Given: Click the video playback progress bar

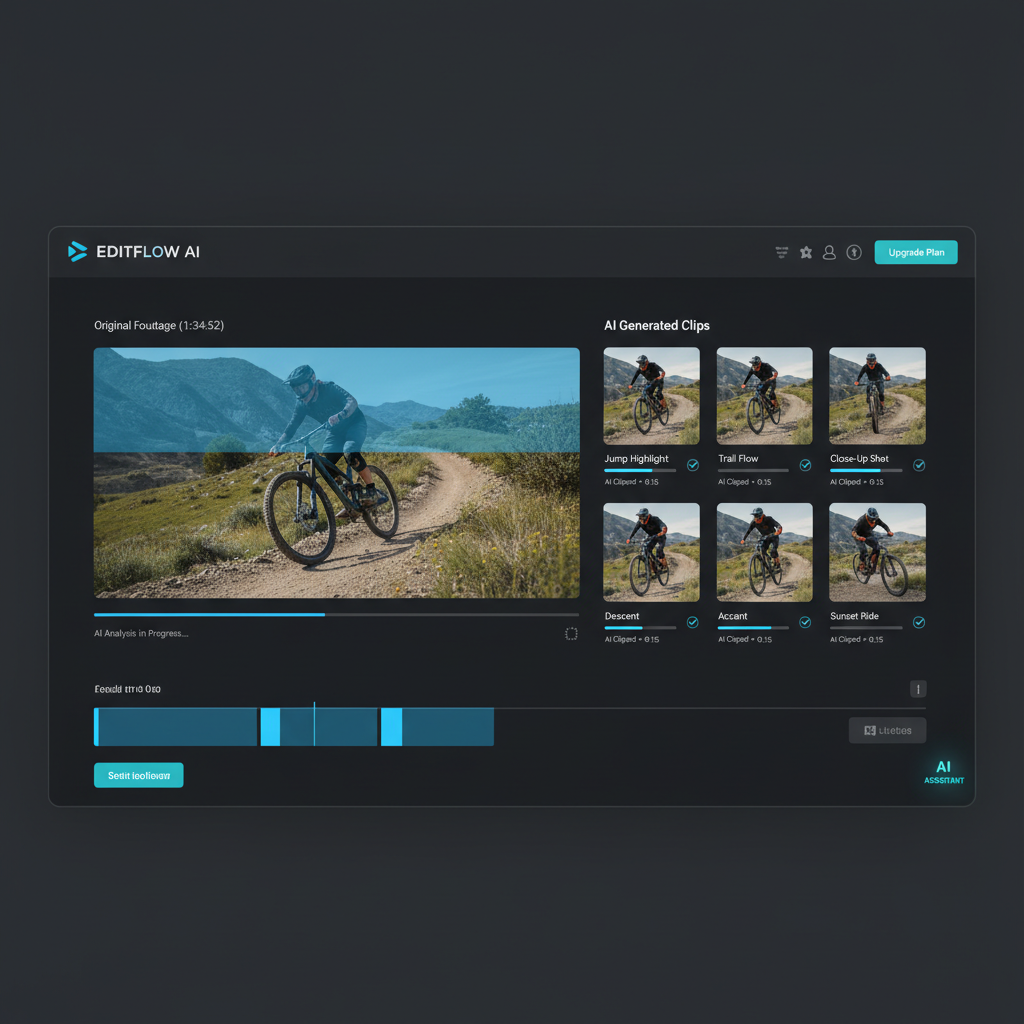Looking at the screenshot, I should tap(336, 615).
